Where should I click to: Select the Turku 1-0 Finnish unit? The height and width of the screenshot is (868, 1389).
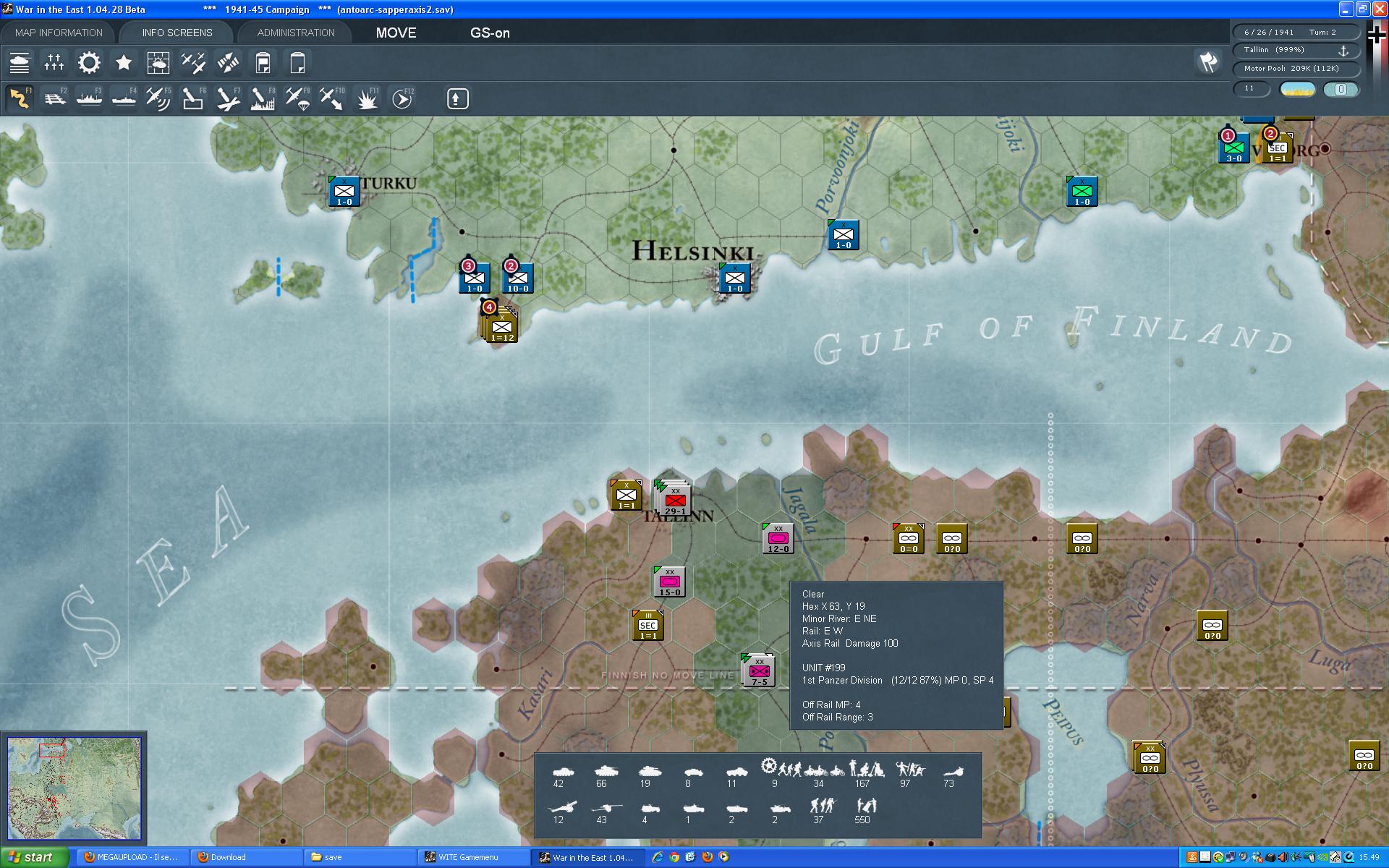pyautogui.click(x=344, y=192)
